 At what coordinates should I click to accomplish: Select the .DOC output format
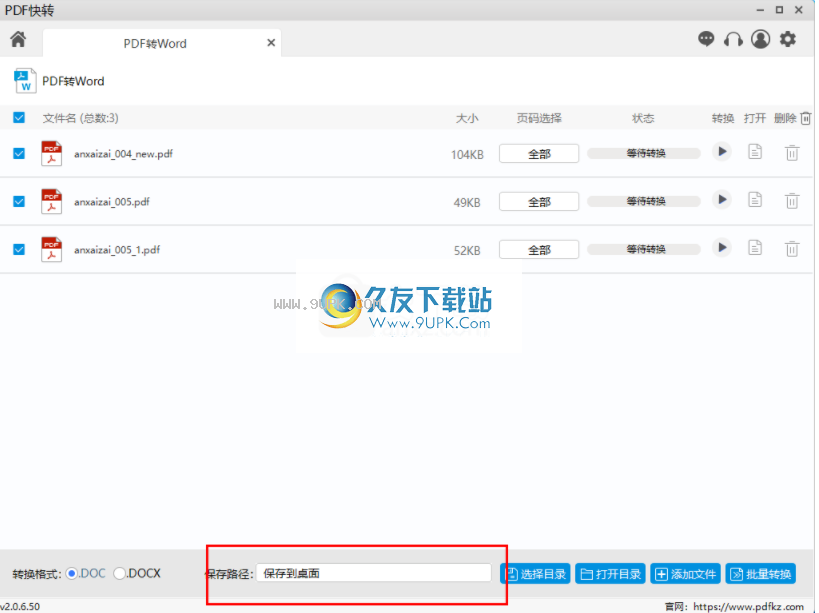click(x=72, y=574)
